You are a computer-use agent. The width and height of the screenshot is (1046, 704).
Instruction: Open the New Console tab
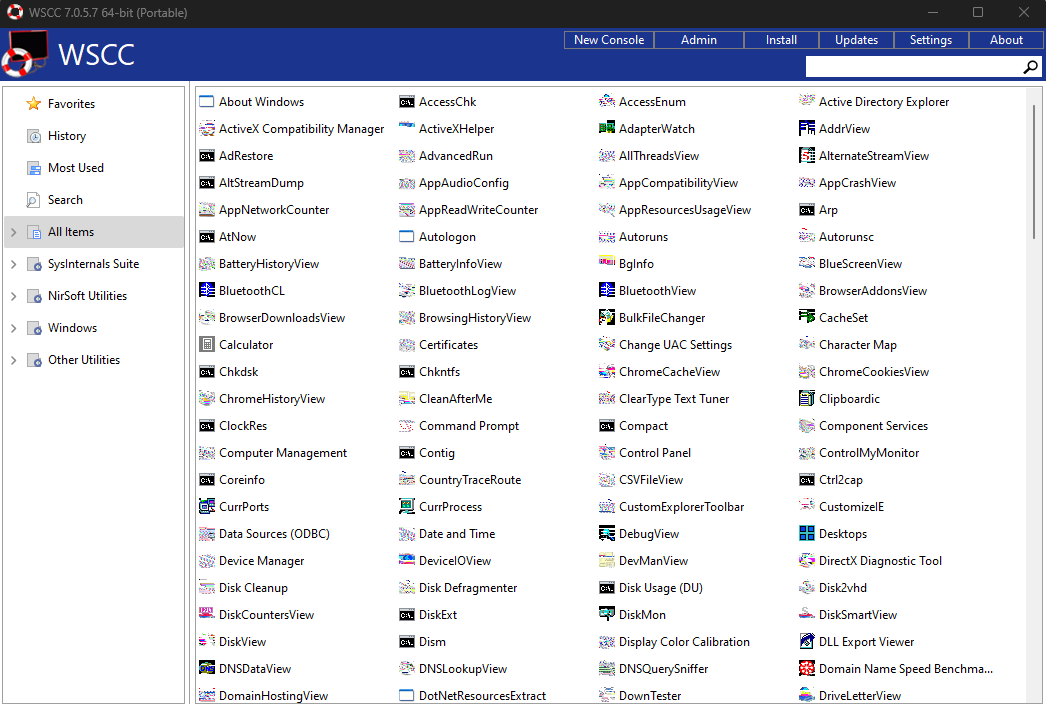[609, 40]
